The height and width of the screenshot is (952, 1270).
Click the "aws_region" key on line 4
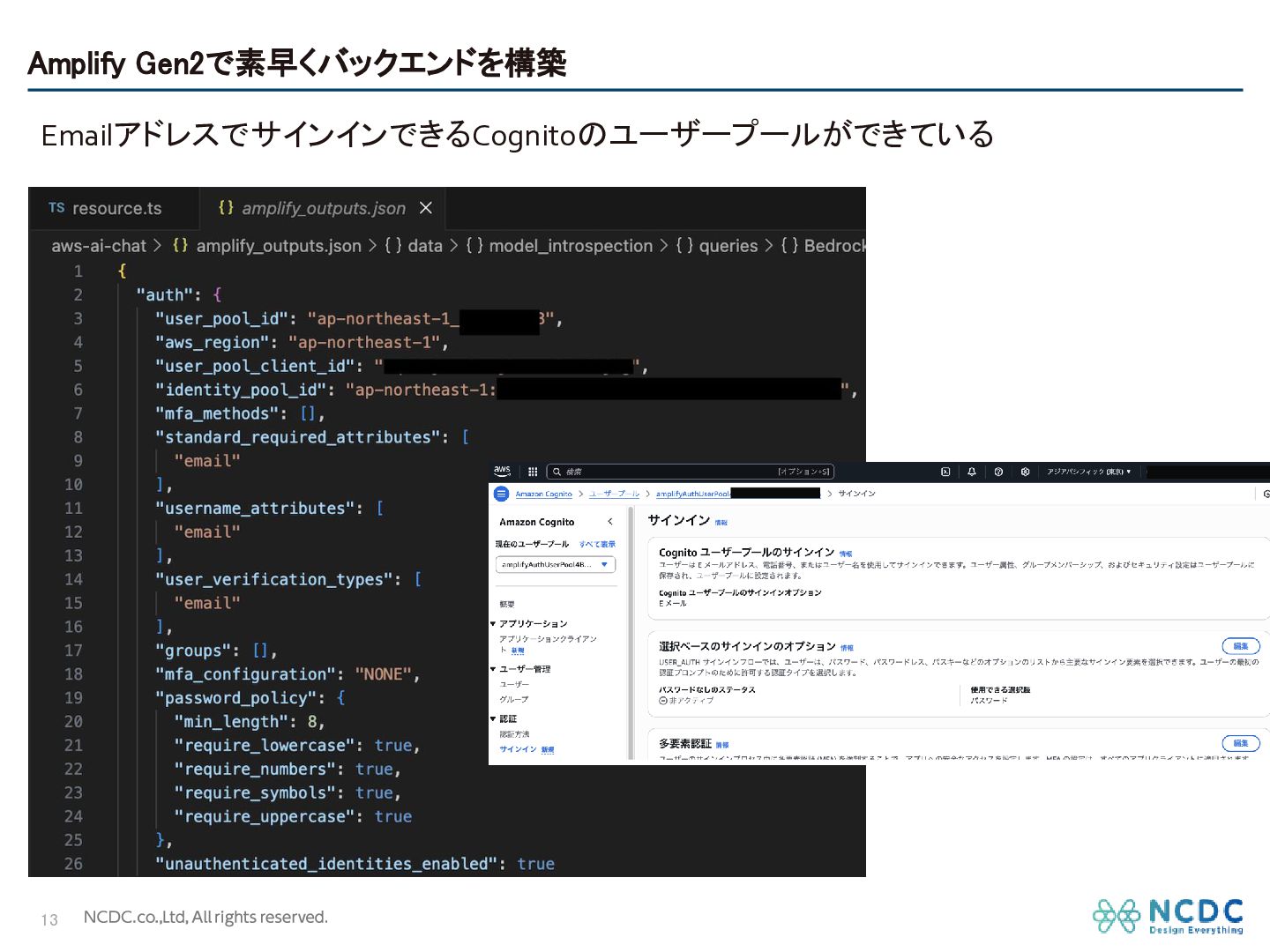click(213, 343)
